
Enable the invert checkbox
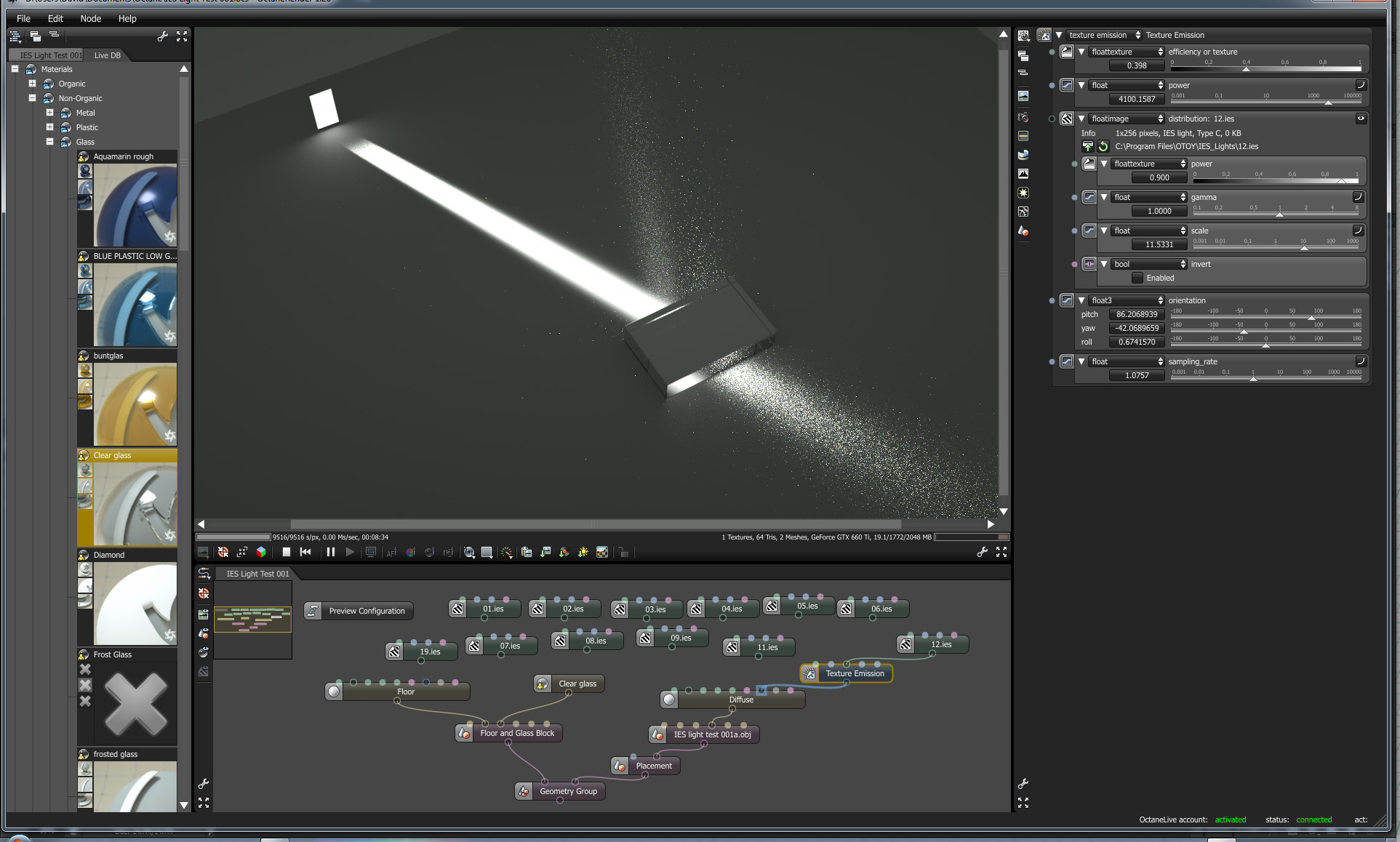pos(1137,278)
